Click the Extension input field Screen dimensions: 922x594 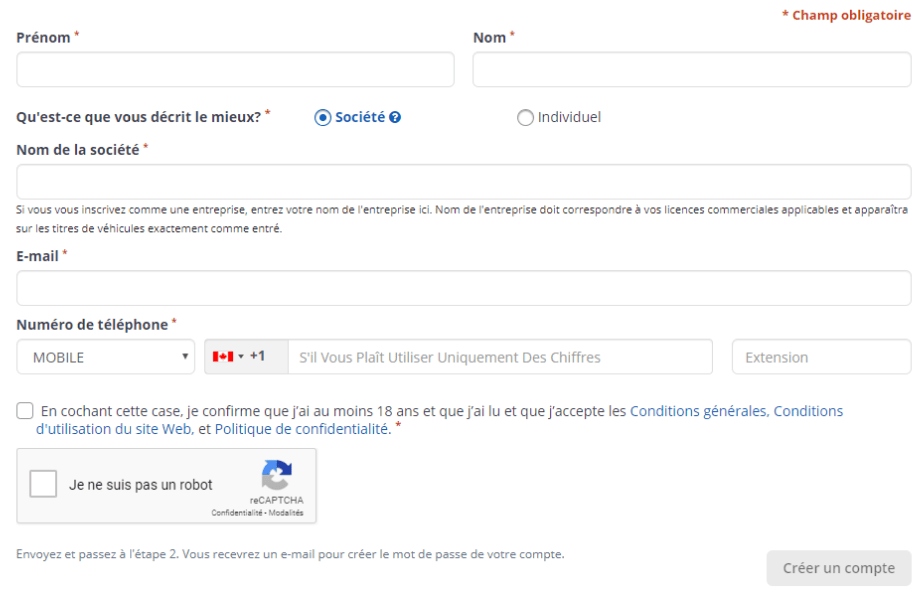point(821,357)
